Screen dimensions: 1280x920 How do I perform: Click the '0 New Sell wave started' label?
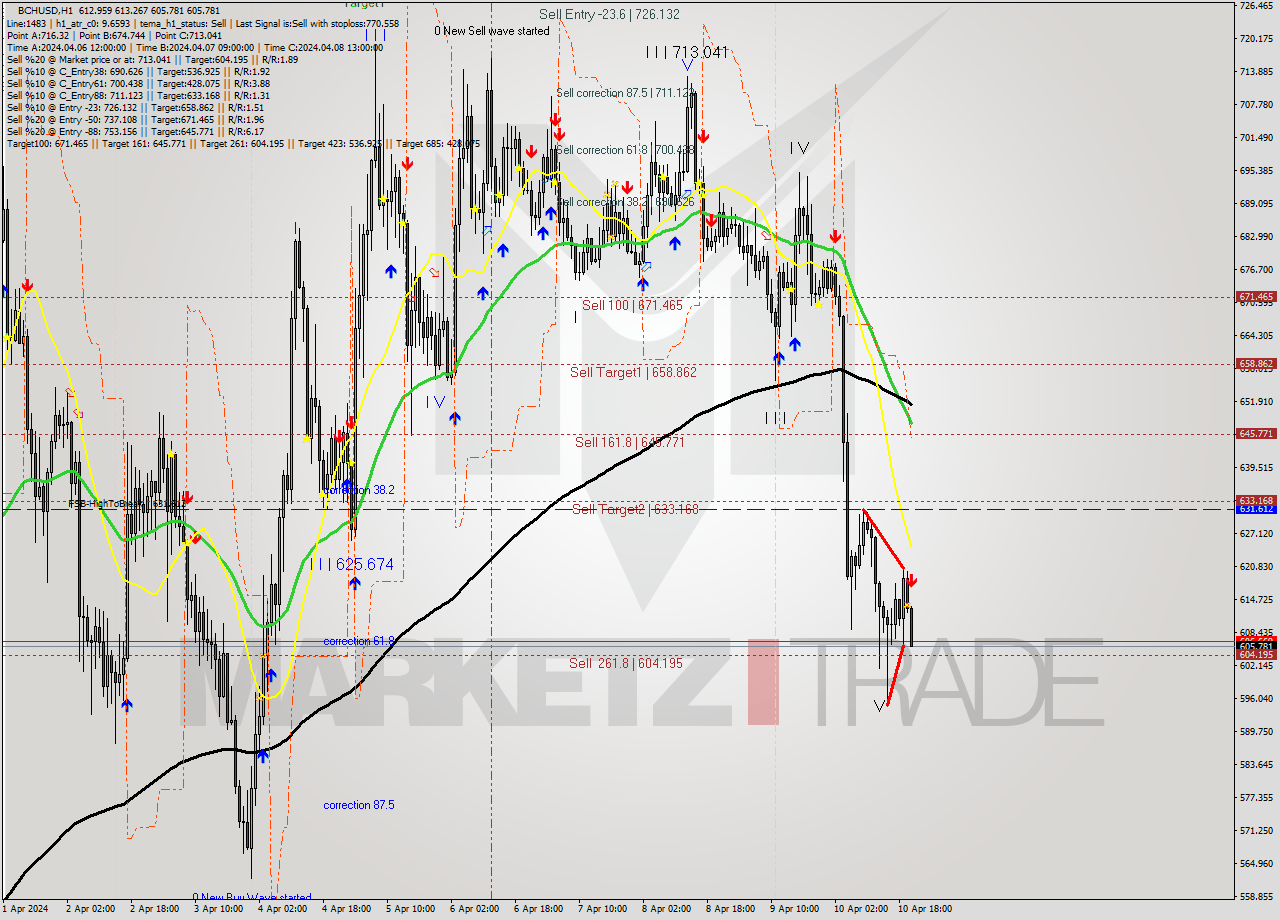coord(491,31)
